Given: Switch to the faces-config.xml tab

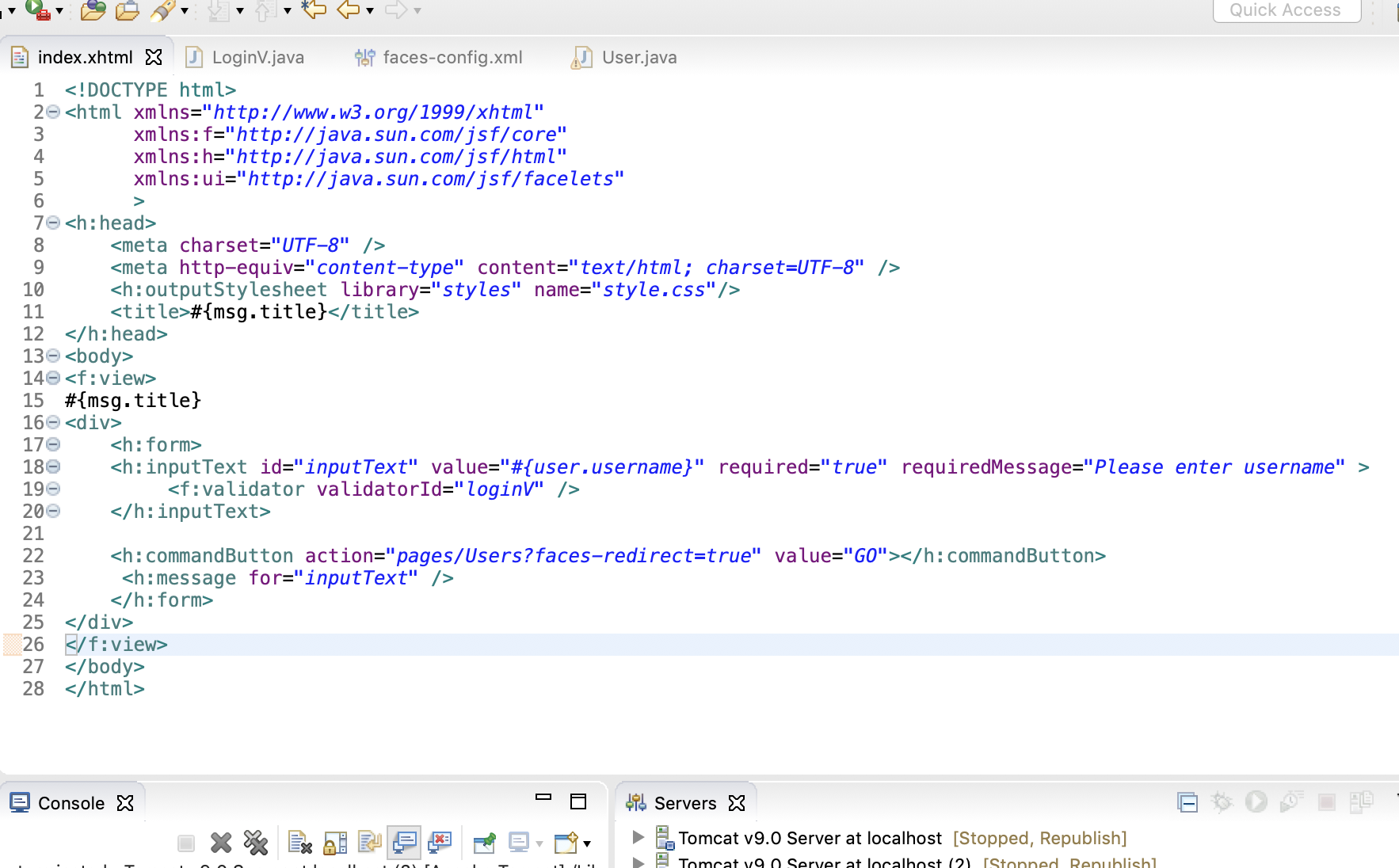Looking at the screenshot, I should pyautogui.click(x=439, y=57).
